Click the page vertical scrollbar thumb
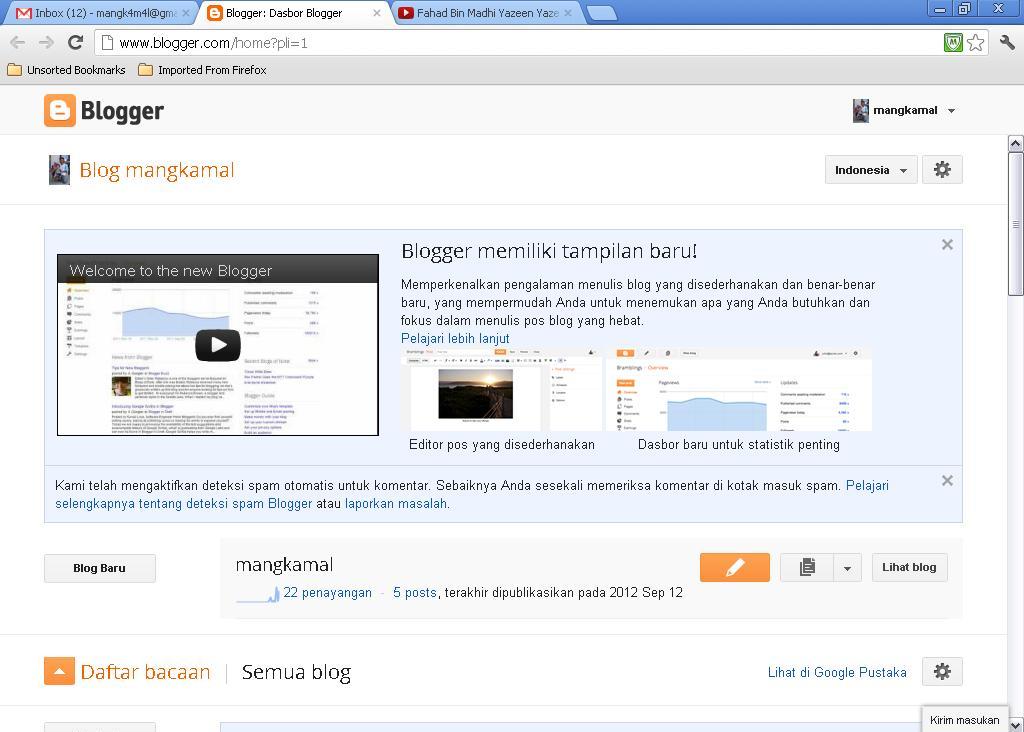The width and height of the screenshot is (1024, 732). [1016, 224]
